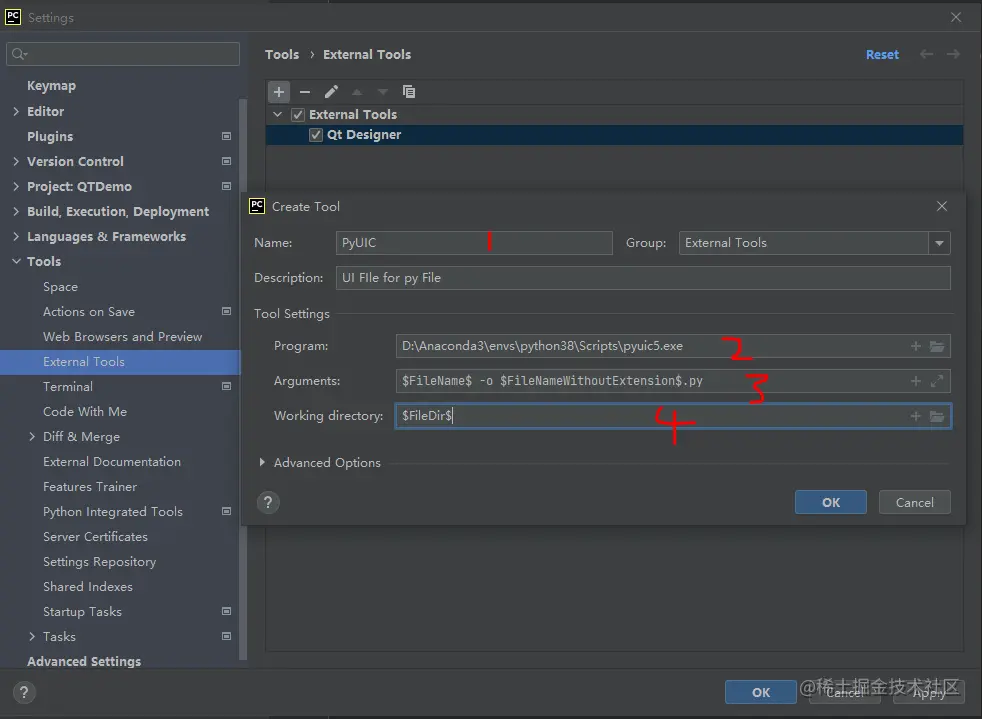
Task: Click the help question mark in Create Tool dialog
Action: [x=268, y=502]
